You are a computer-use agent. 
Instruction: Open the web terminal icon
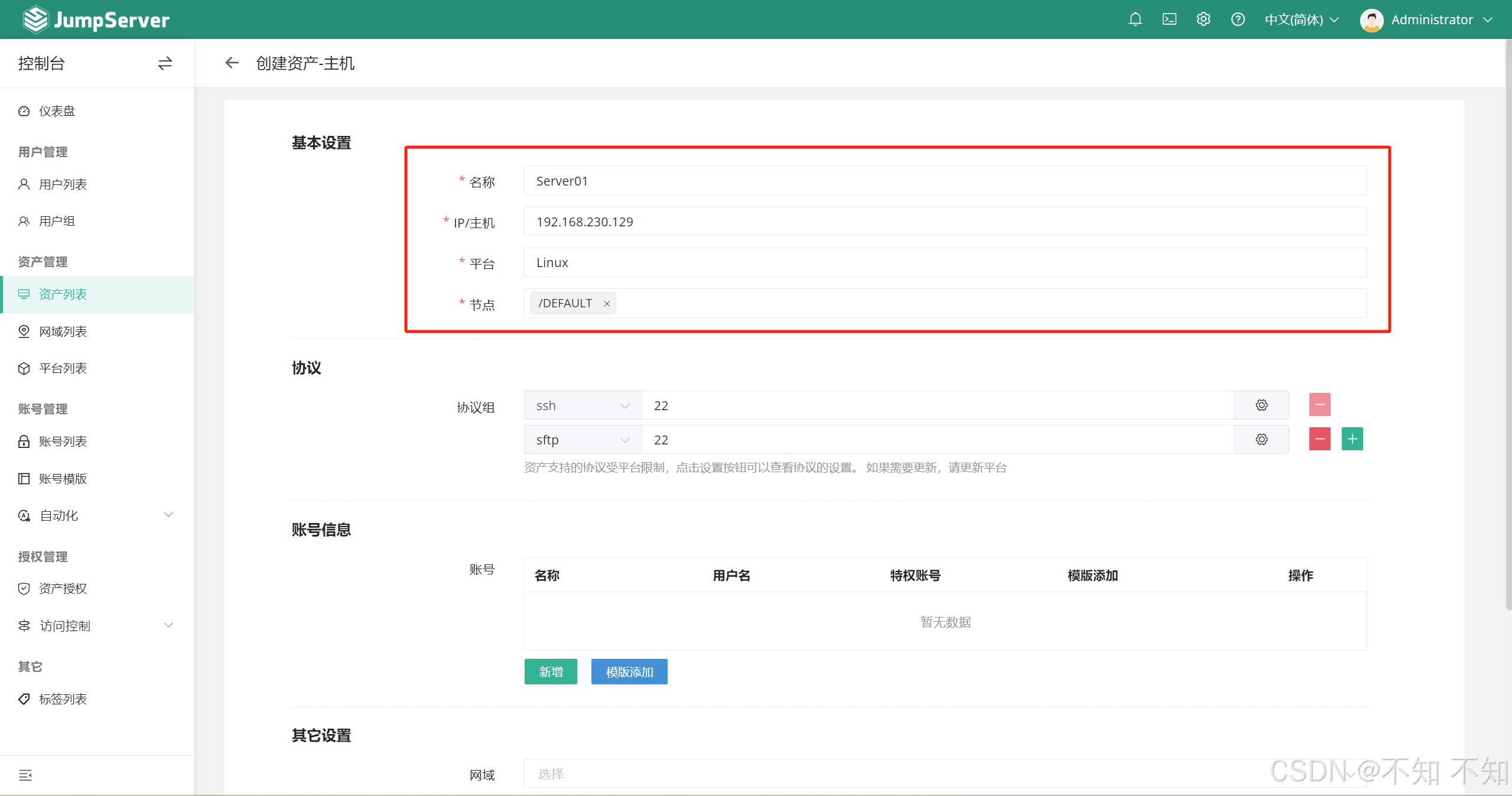tap(1169, 20)
